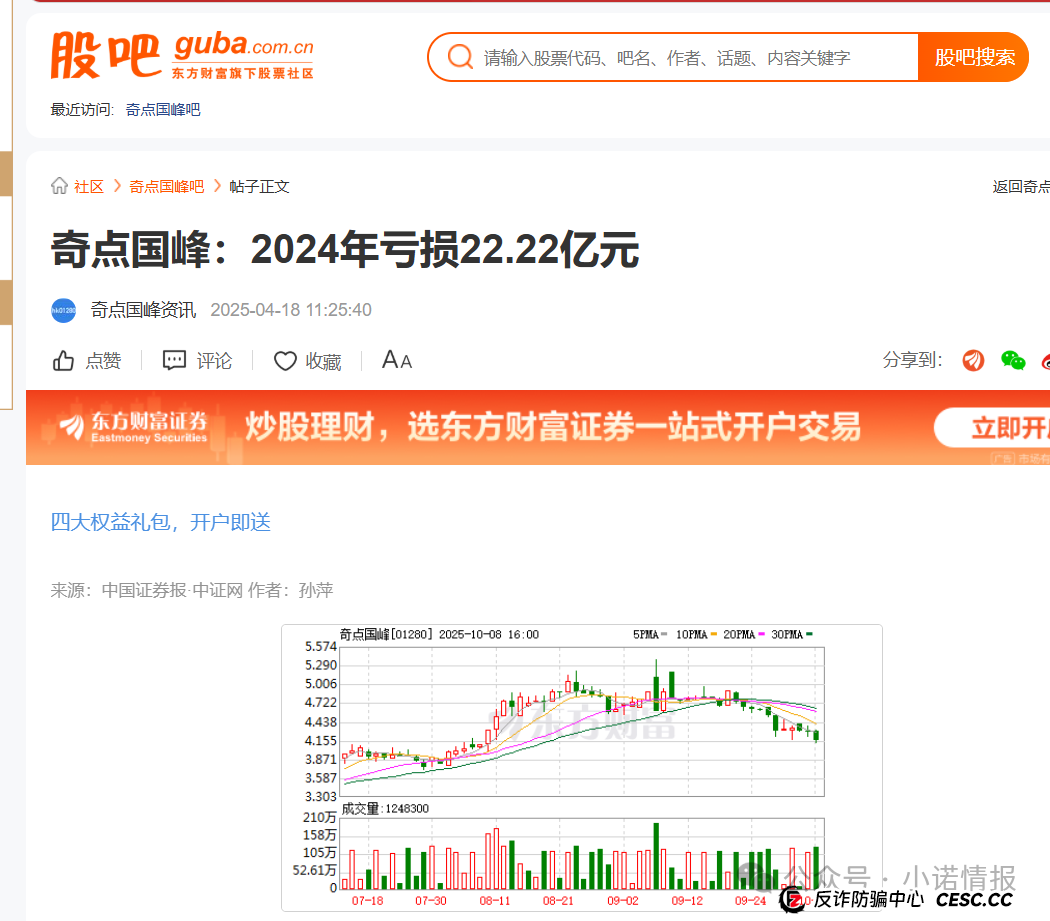
Task: Share the post to Weibo
Action: [1046, 360]
